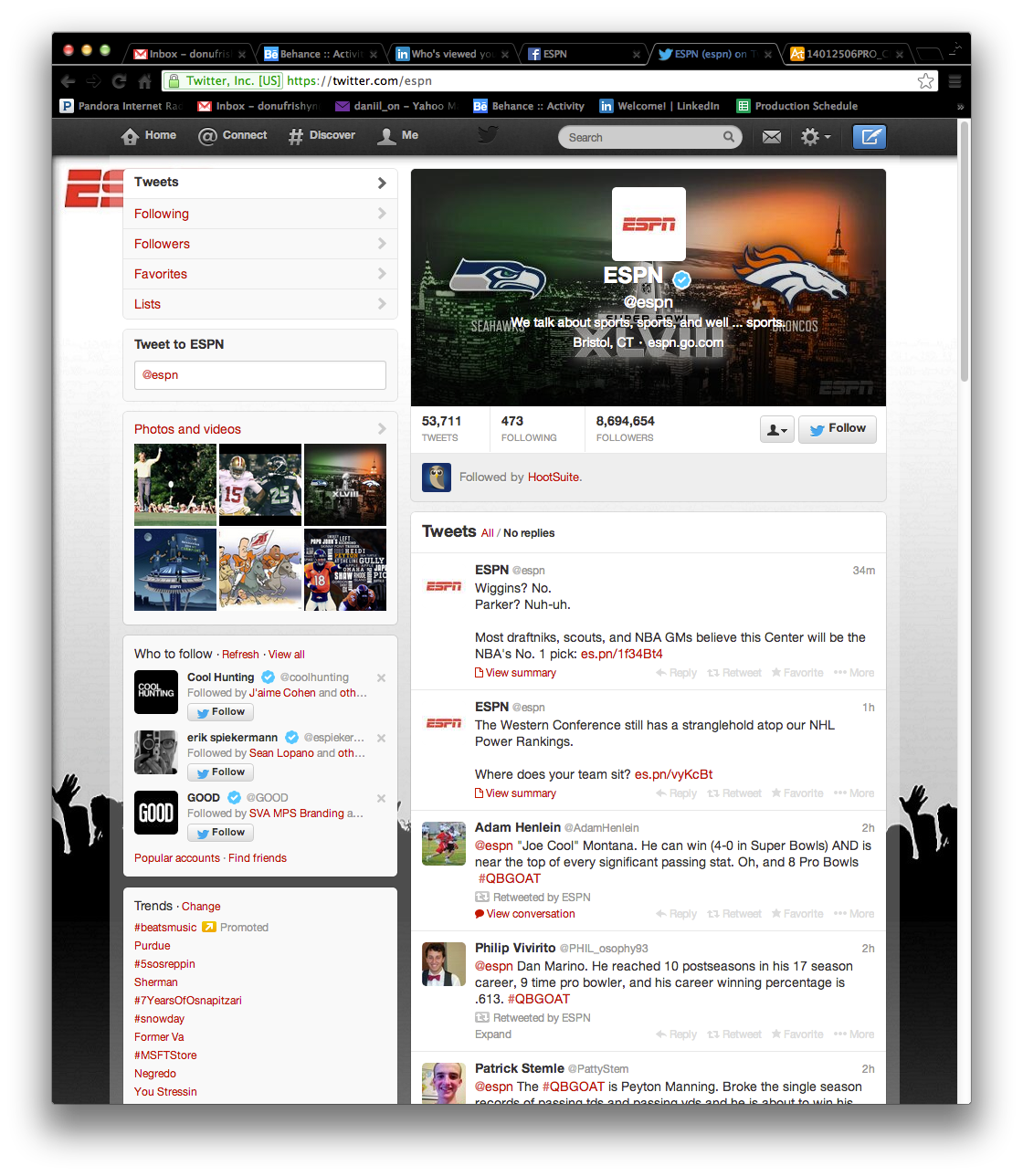Open the Tweets sidebar section
1023x1176 pixels.
tap(260, 183)
